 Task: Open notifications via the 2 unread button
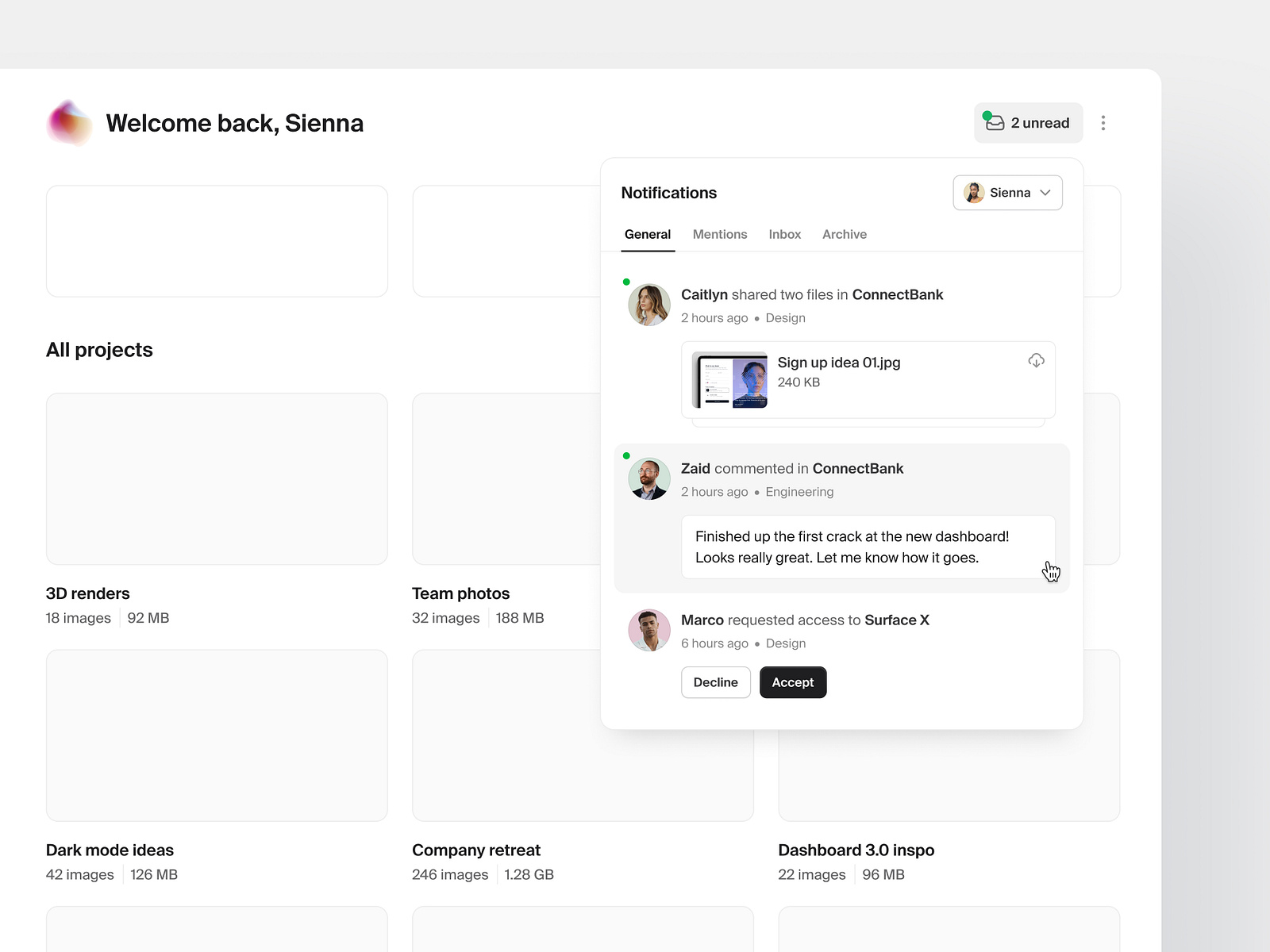point(1028,123)
